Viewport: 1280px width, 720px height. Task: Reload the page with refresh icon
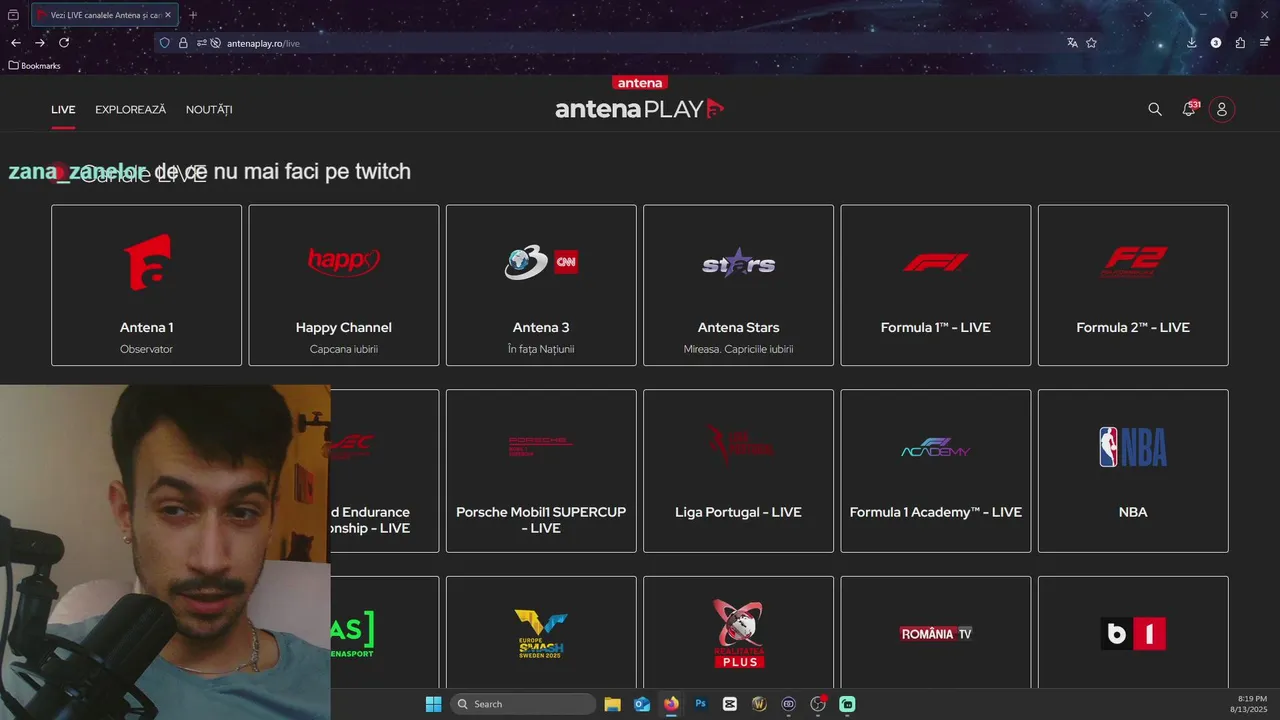pyautogui.click(x=64, y=43)
